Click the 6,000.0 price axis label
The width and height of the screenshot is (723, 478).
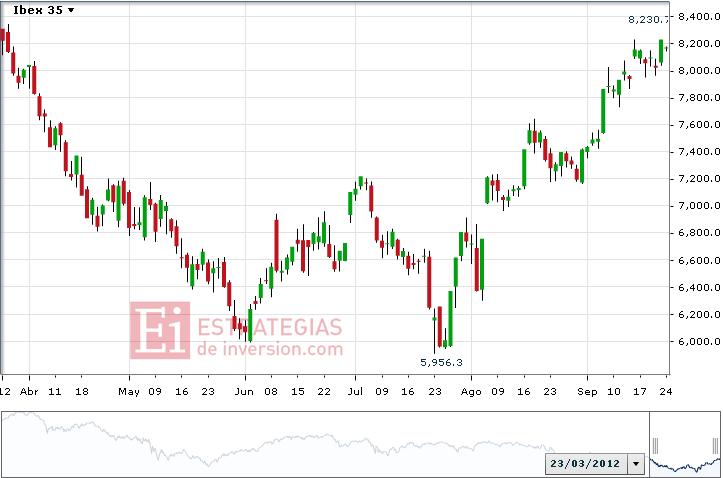[699, 342]
